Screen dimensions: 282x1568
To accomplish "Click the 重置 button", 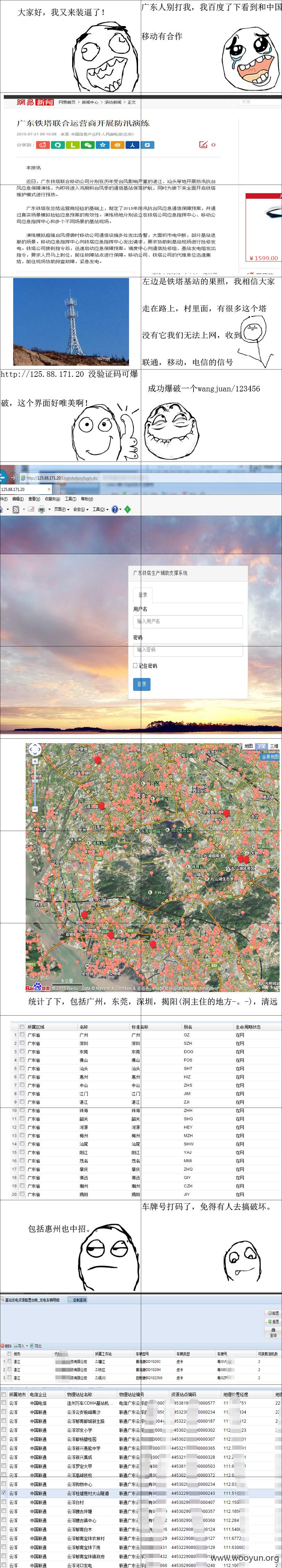I will (273, 1322).
